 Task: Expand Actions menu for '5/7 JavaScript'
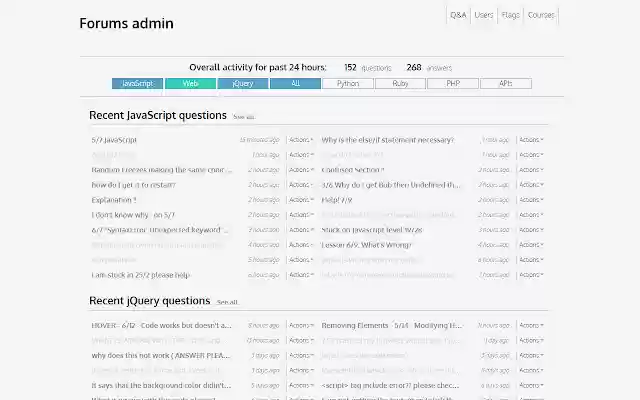click(x=301, y=140)
